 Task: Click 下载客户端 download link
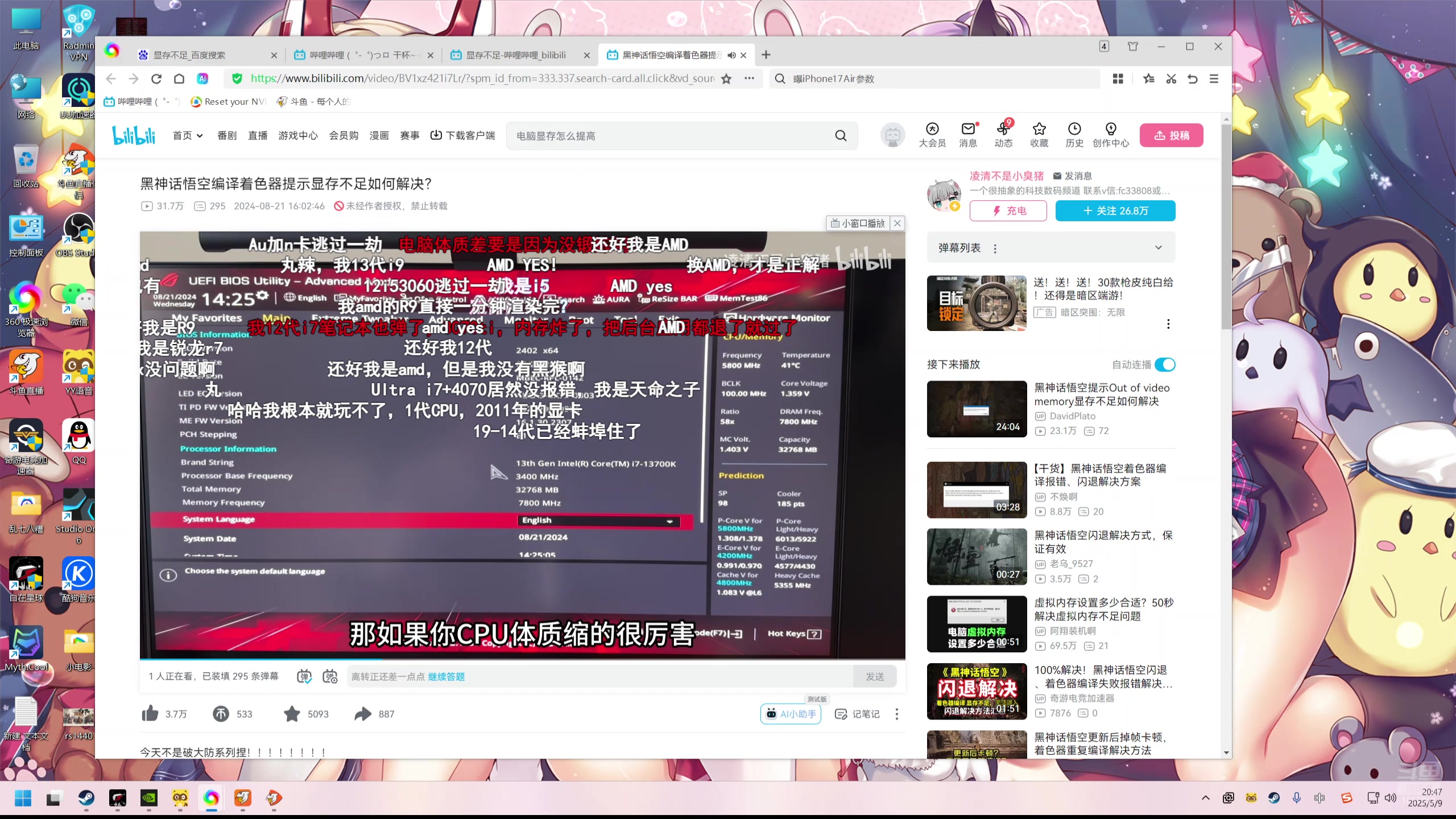(x=463, y=135)
